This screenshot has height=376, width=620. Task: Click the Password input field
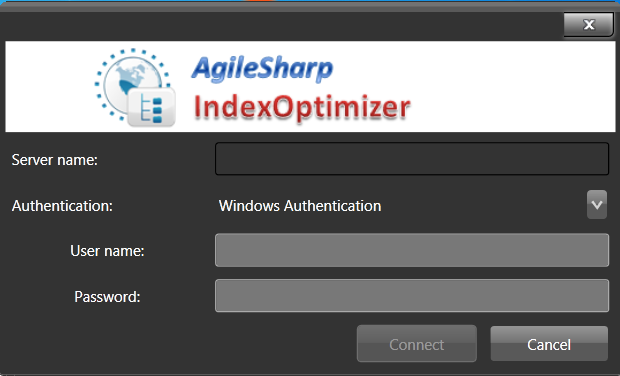412,296
